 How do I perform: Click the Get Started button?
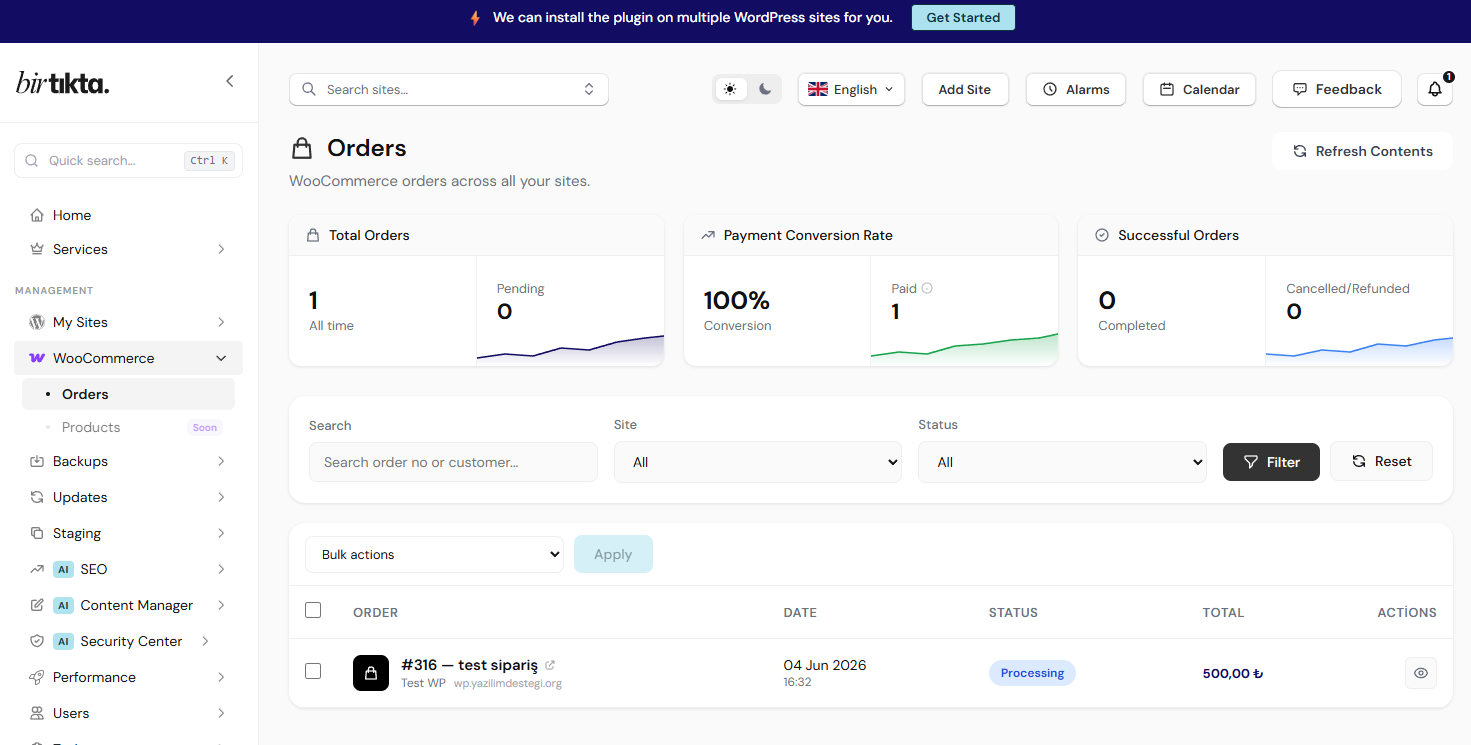[963, 17]
